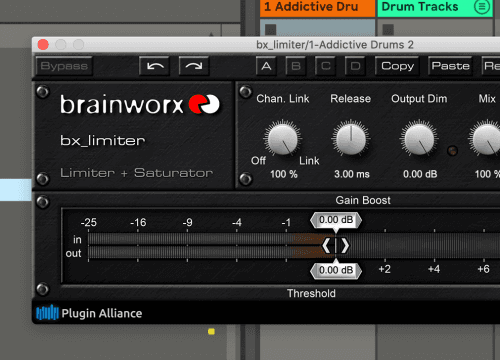Select the 1 Addictive Dru track header
This screenshot has width=500, height=360.
(317, 7)
